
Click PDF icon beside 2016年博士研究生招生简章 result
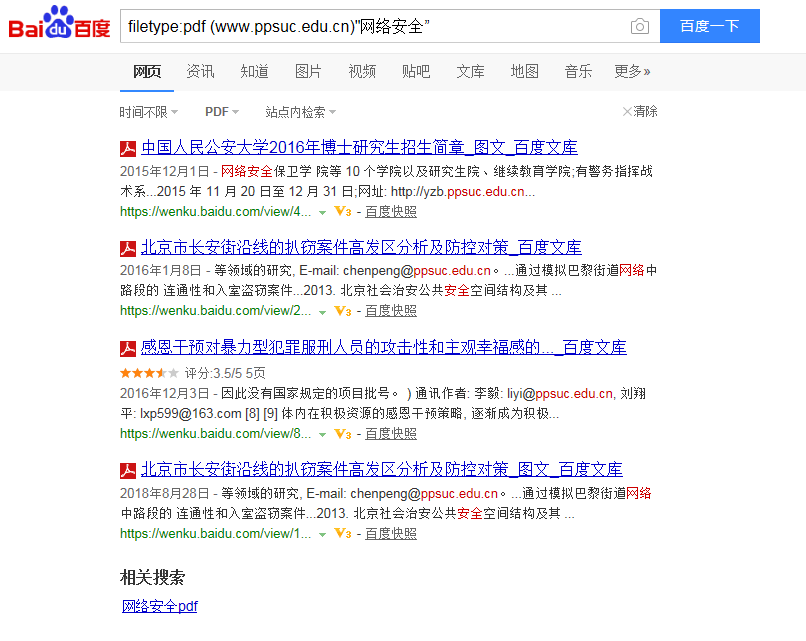pyautogui.click(x=128, y=149)
